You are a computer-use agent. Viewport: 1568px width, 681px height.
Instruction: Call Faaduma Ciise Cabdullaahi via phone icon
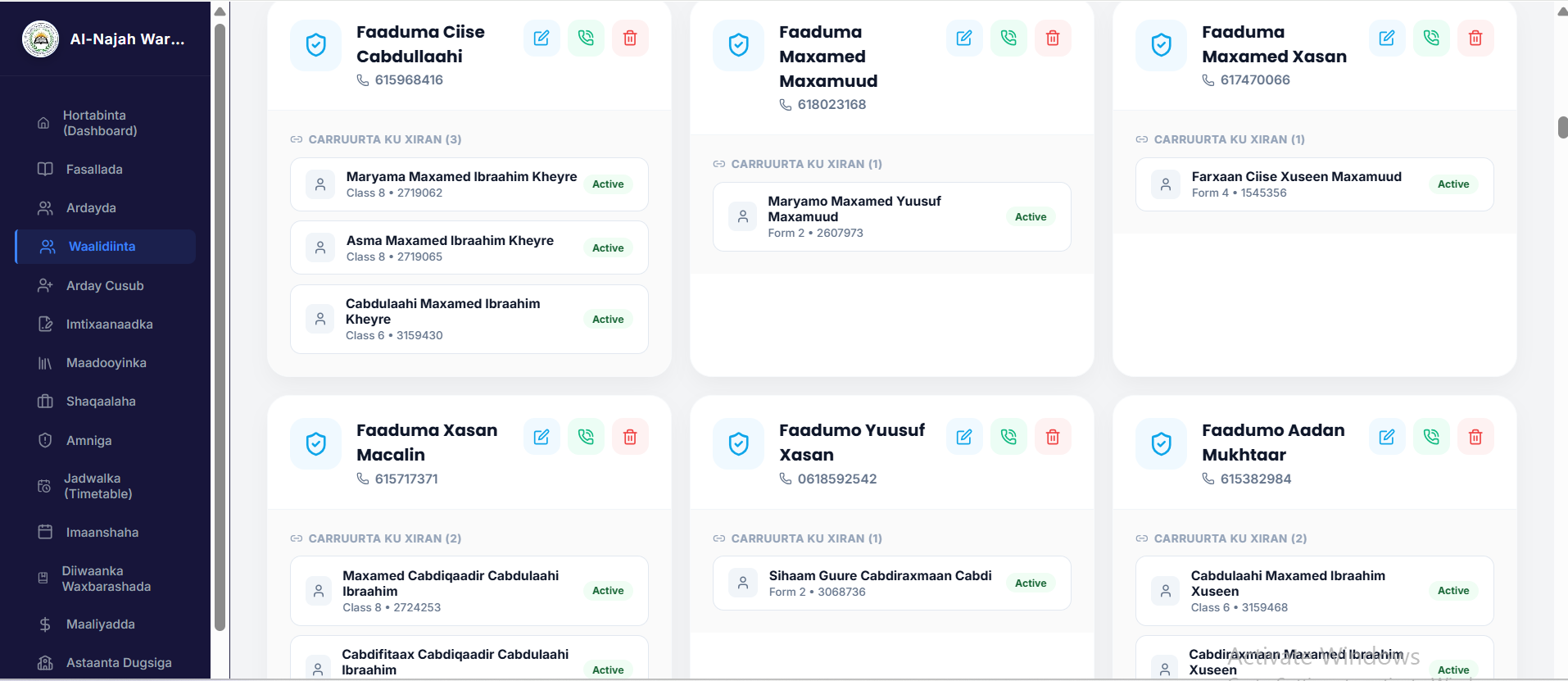pos(586,39)
